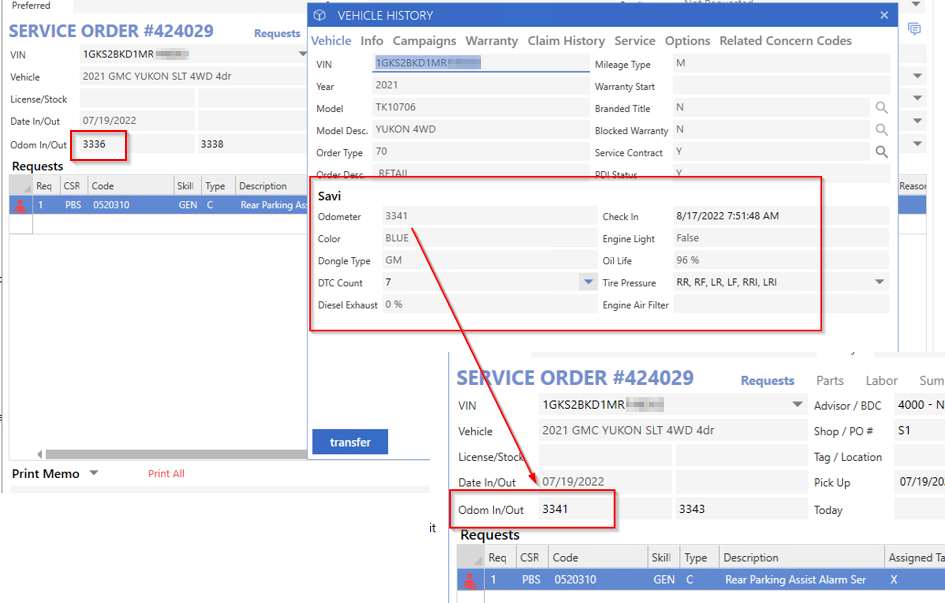This screenshot has height=603, width=945.
Task: Click the horizontal scrollbar under Requests grid
Action: 177,454
